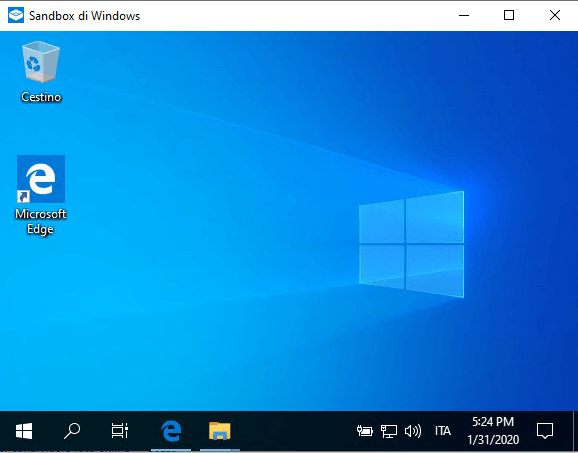Open File Explorer from the taskbar
Viewport: 578px width, 453px height.
220,431
